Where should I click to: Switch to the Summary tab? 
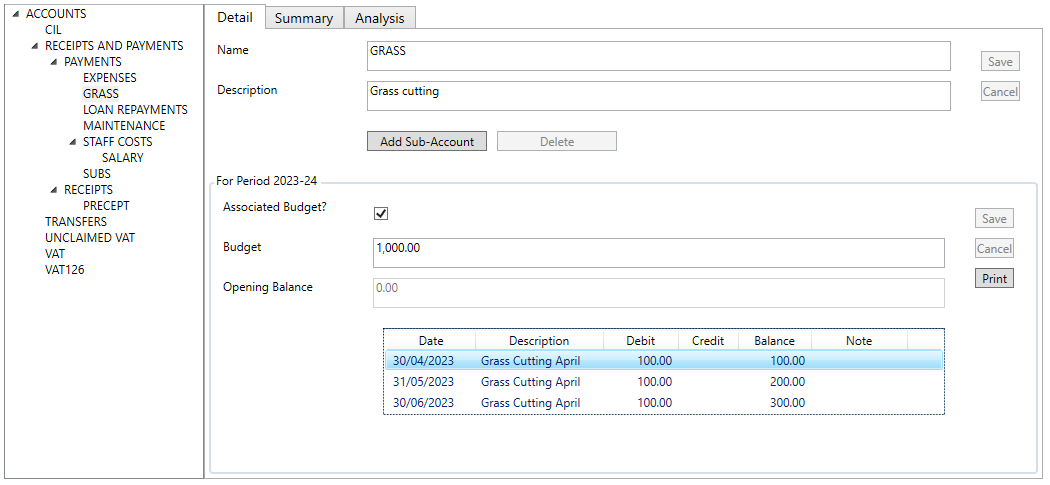click(x=304, y=18)
